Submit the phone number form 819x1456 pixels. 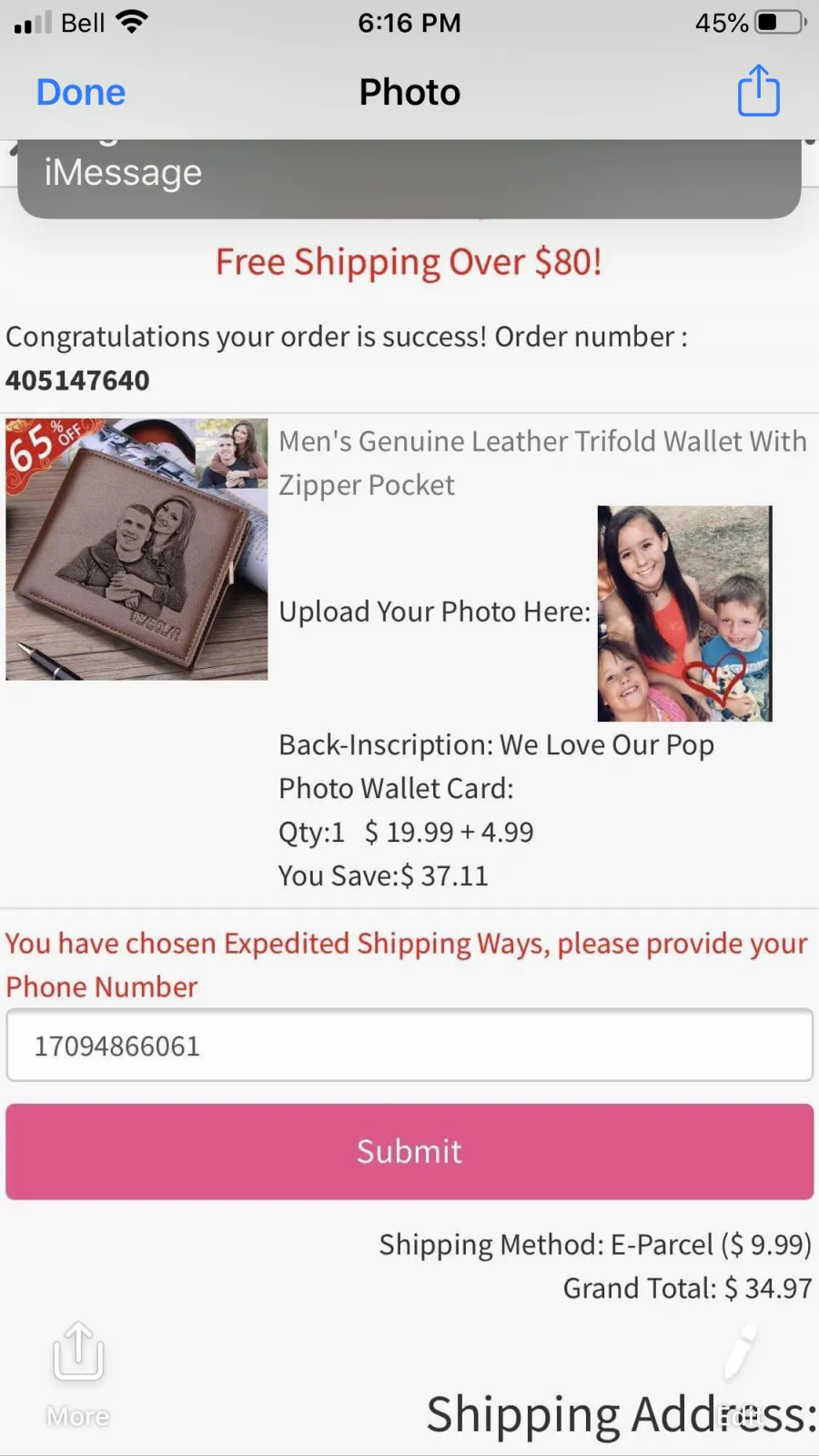pyautogui.click(x=409, y=1151)
